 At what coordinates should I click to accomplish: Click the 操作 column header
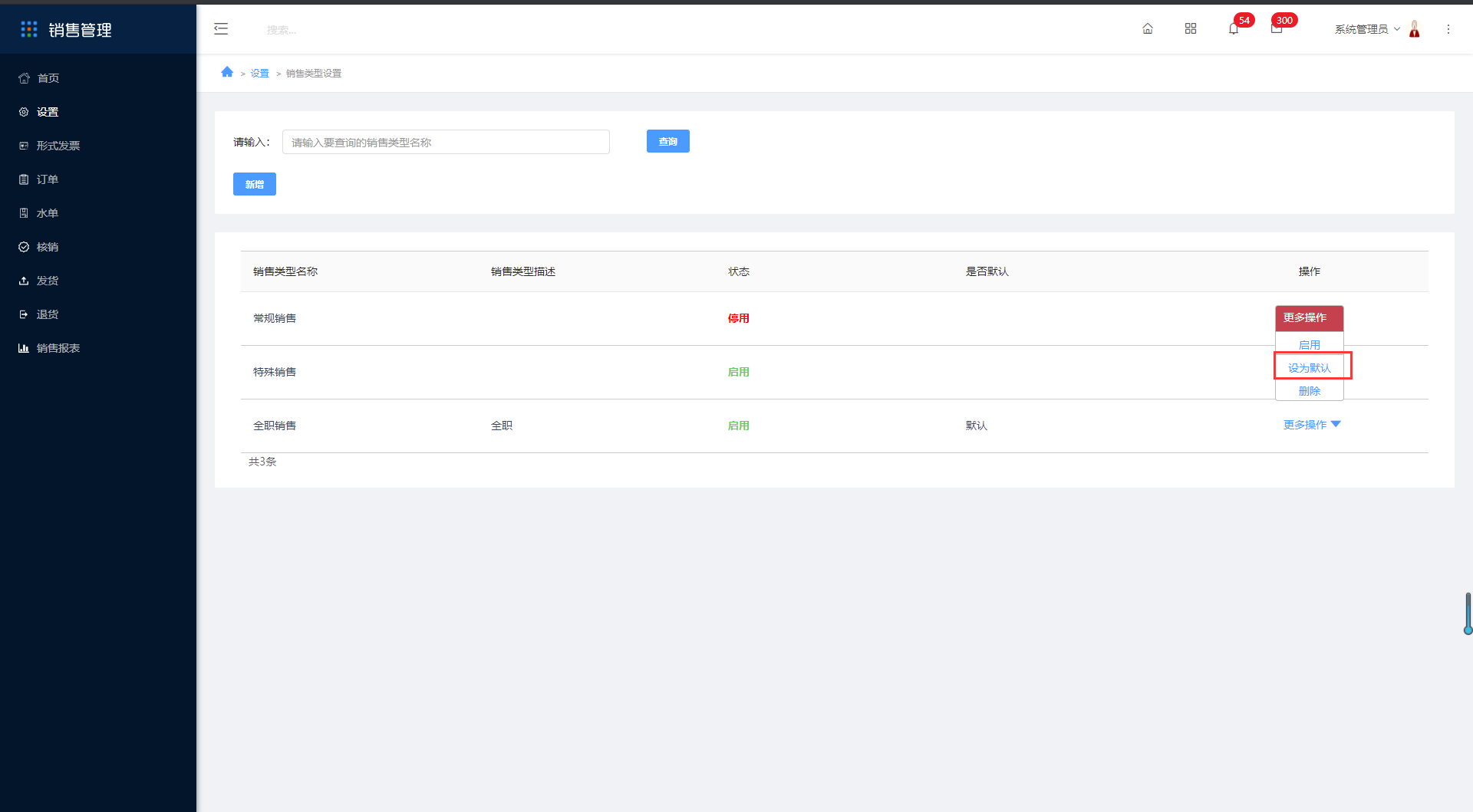tap(1309, 271)
